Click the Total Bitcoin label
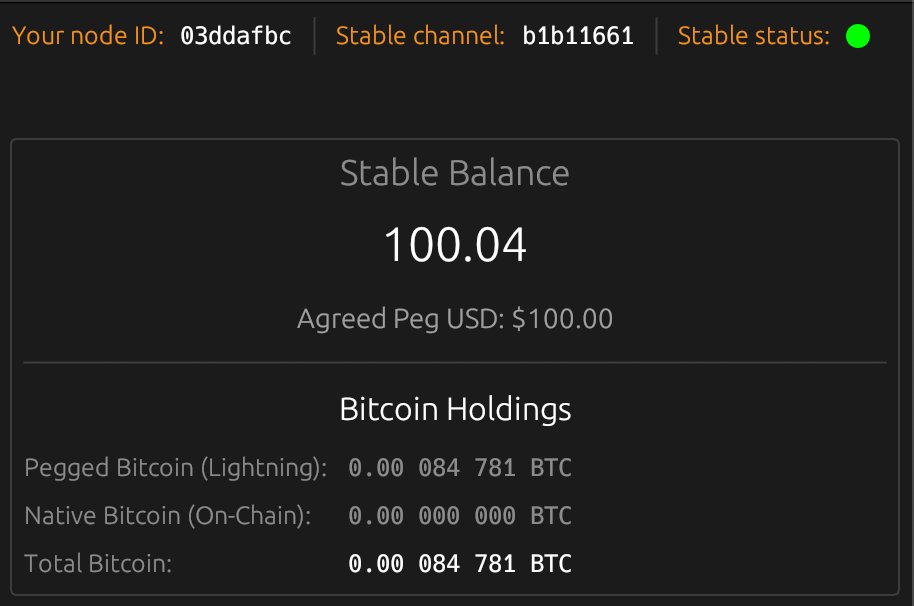Image resolution: width=914 pixels, height=606 pixels. (x=98, y=564)
